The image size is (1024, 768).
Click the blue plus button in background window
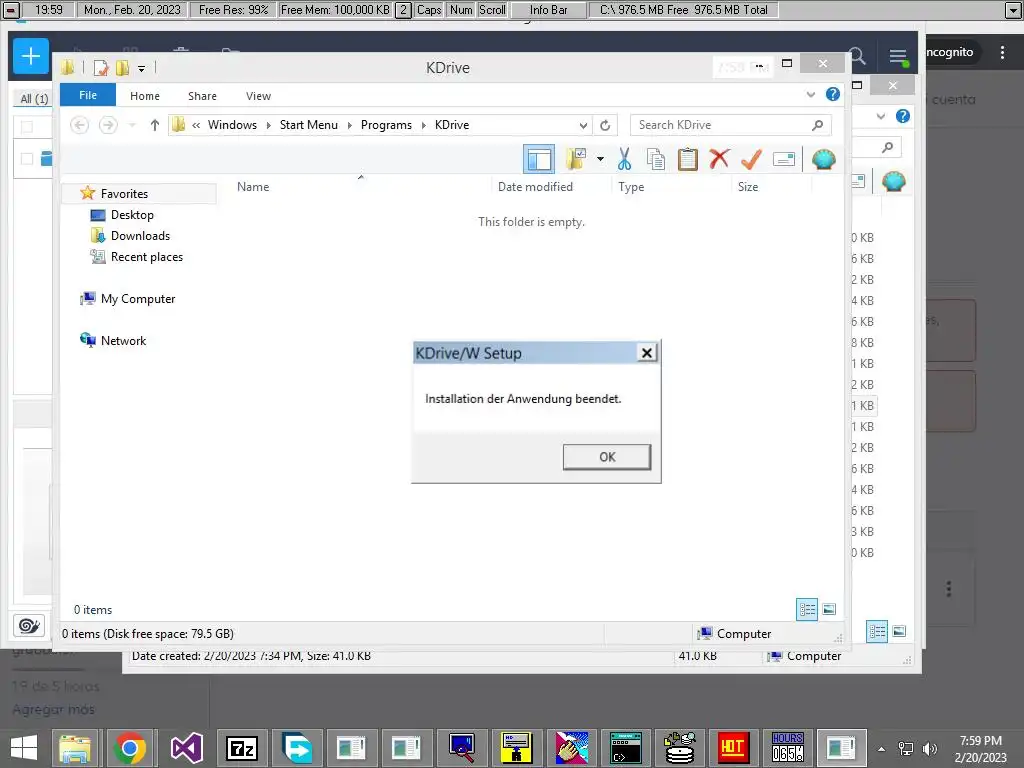tap(31, 56)
